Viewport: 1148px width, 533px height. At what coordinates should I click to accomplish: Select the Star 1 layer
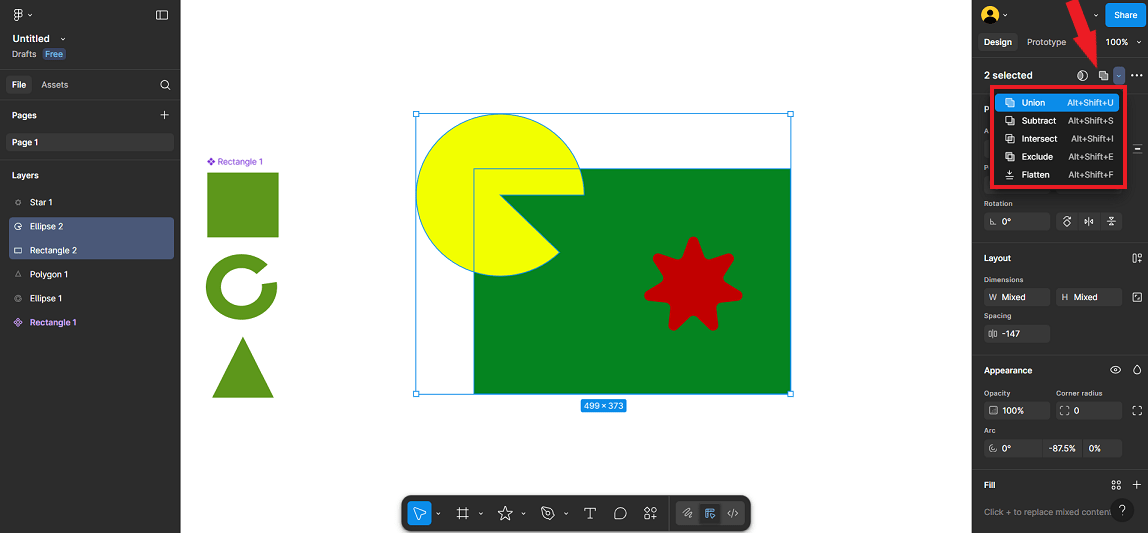point(90,202)
